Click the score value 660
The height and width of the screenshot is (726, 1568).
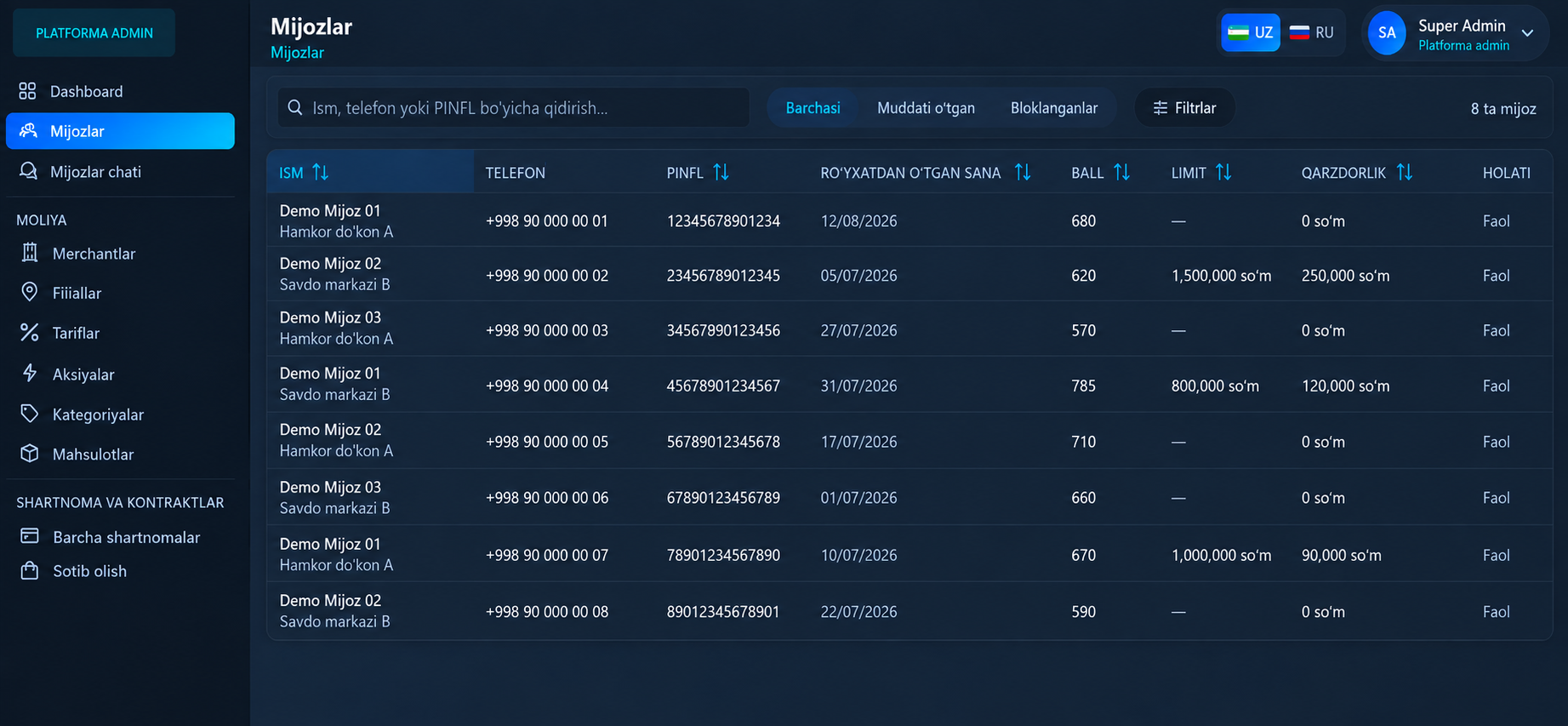tap(1083, 498)
